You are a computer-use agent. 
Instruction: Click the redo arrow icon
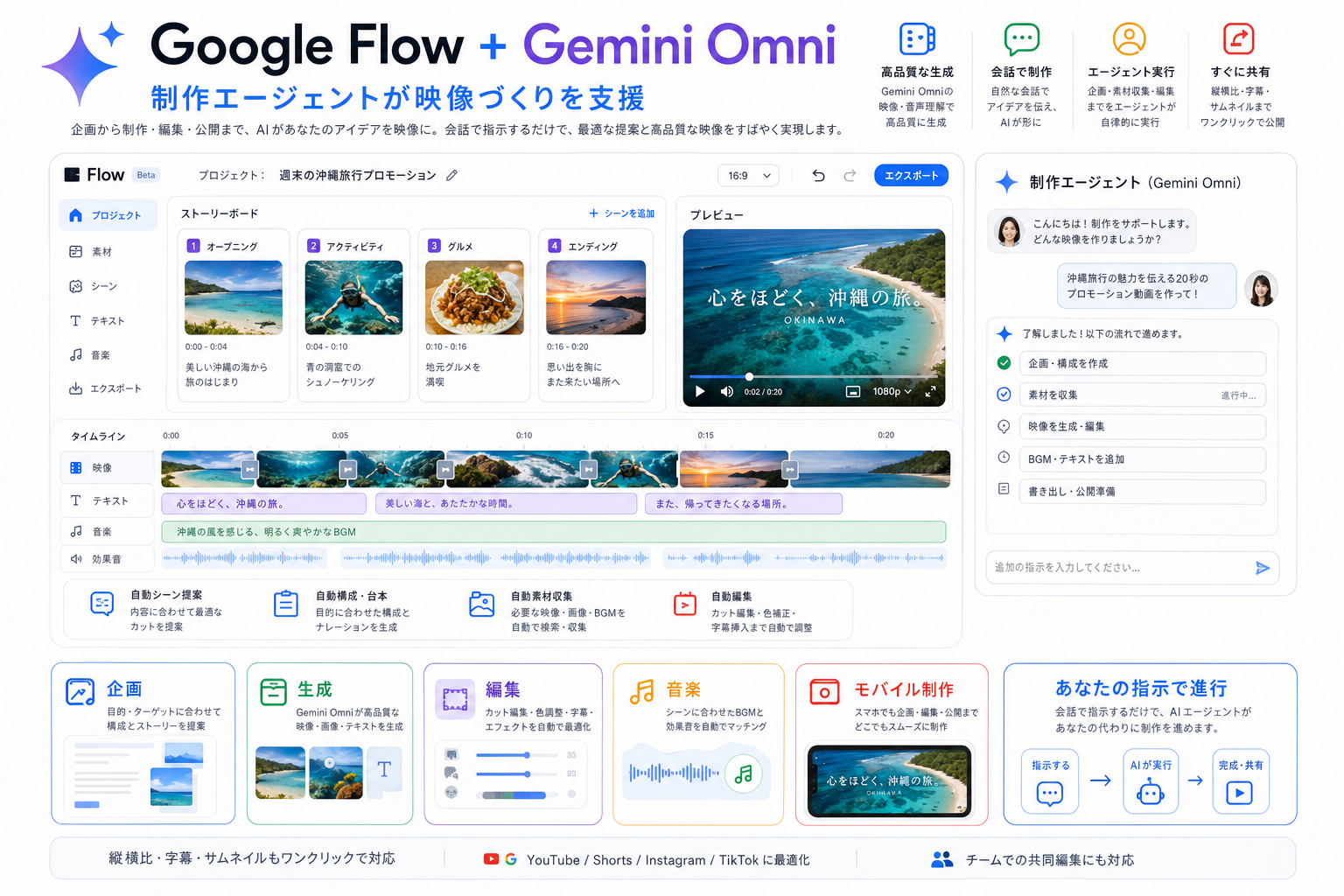click(850, 176)
